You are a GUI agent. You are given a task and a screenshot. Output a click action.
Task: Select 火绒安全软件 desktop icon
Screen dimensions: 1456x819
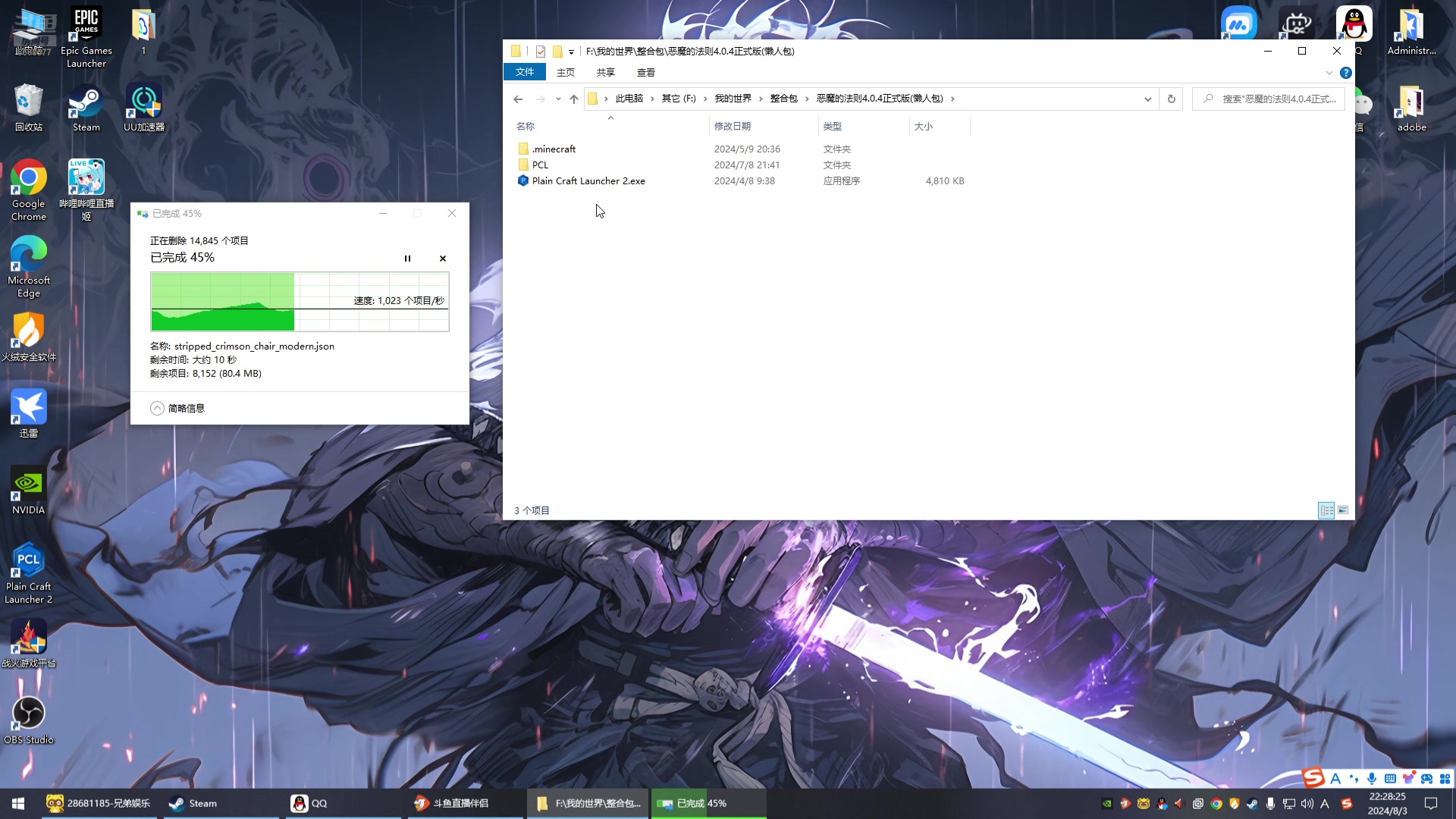click(x=29, y=337)
